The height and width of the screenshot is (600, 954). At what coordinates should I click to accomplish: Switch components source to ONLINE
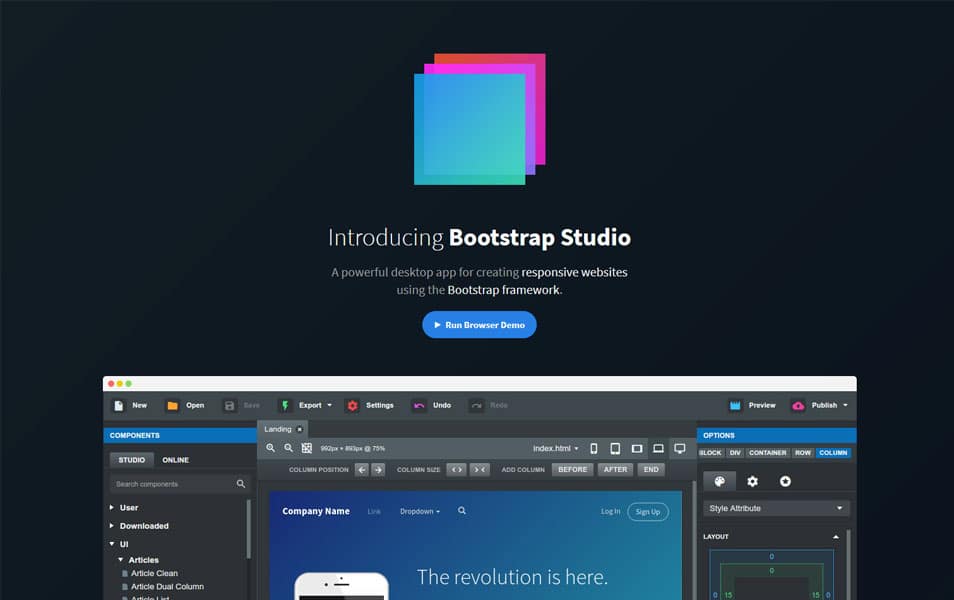click(x=175, y=460)
